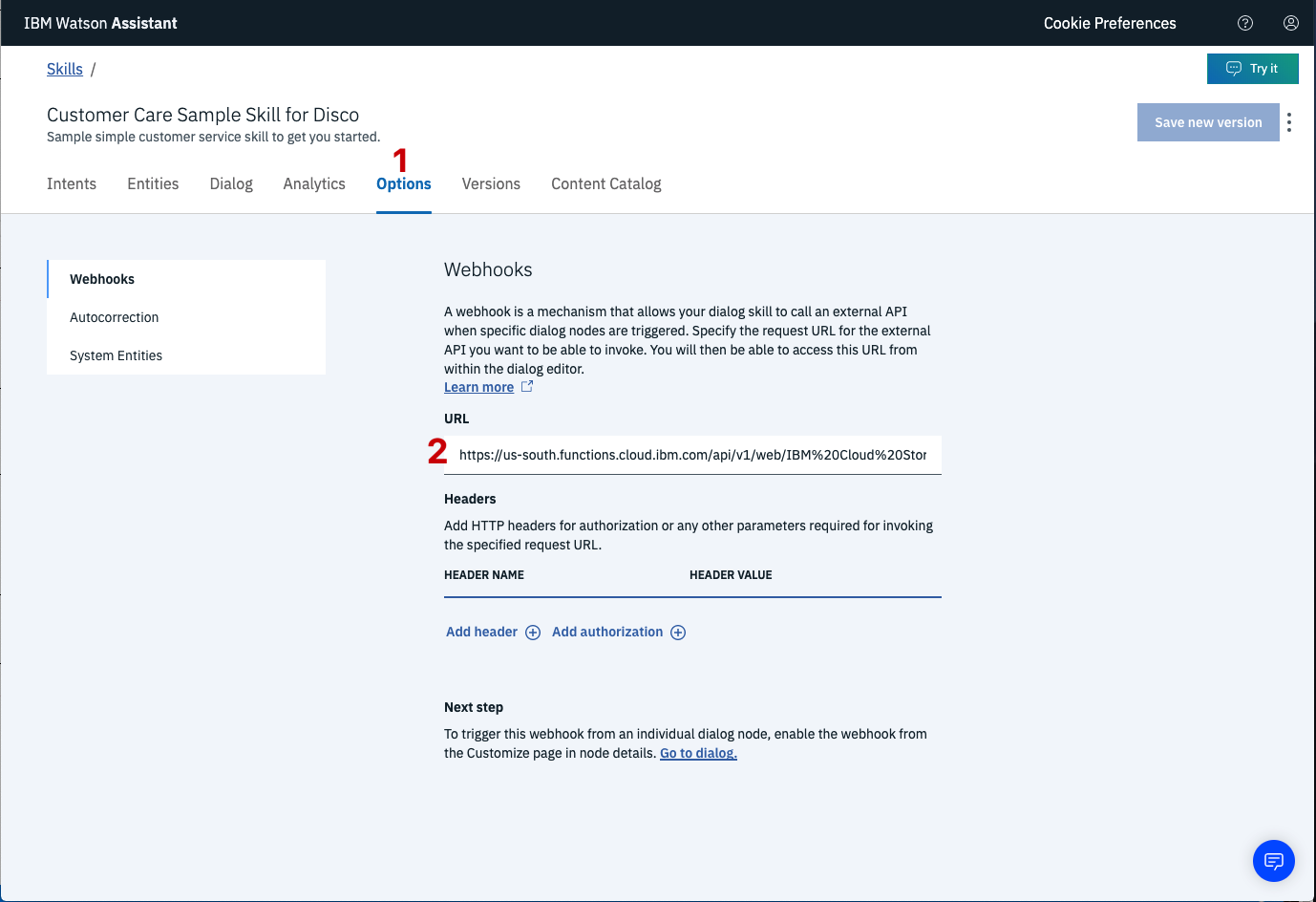Open the Analytics tab
The height and width of the screenshot is (902, 1316).
314,183
